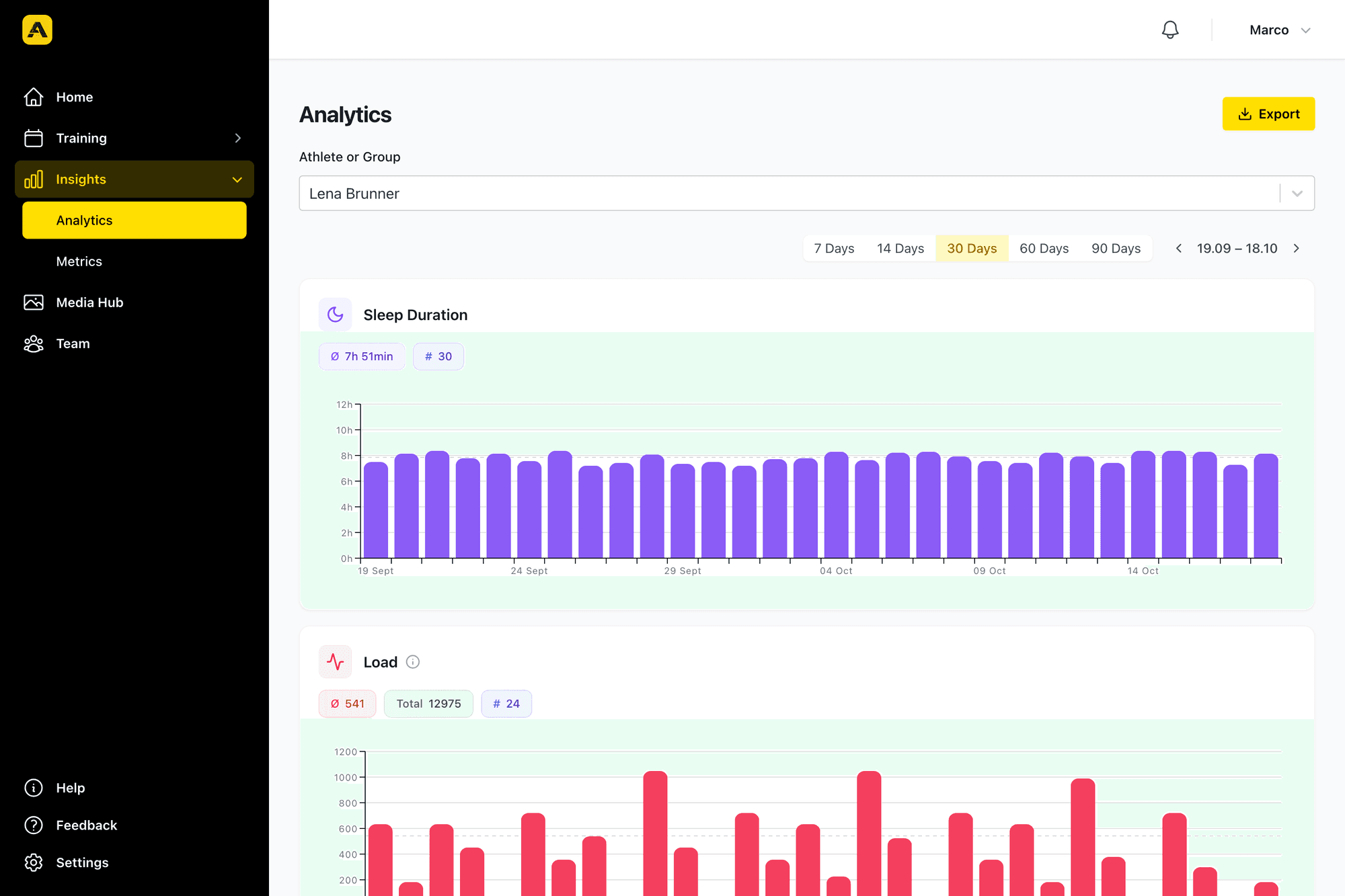The height and width of the screenshot is (896, 1345).
Task: Click the info icon next to Load
Action: 413,662
